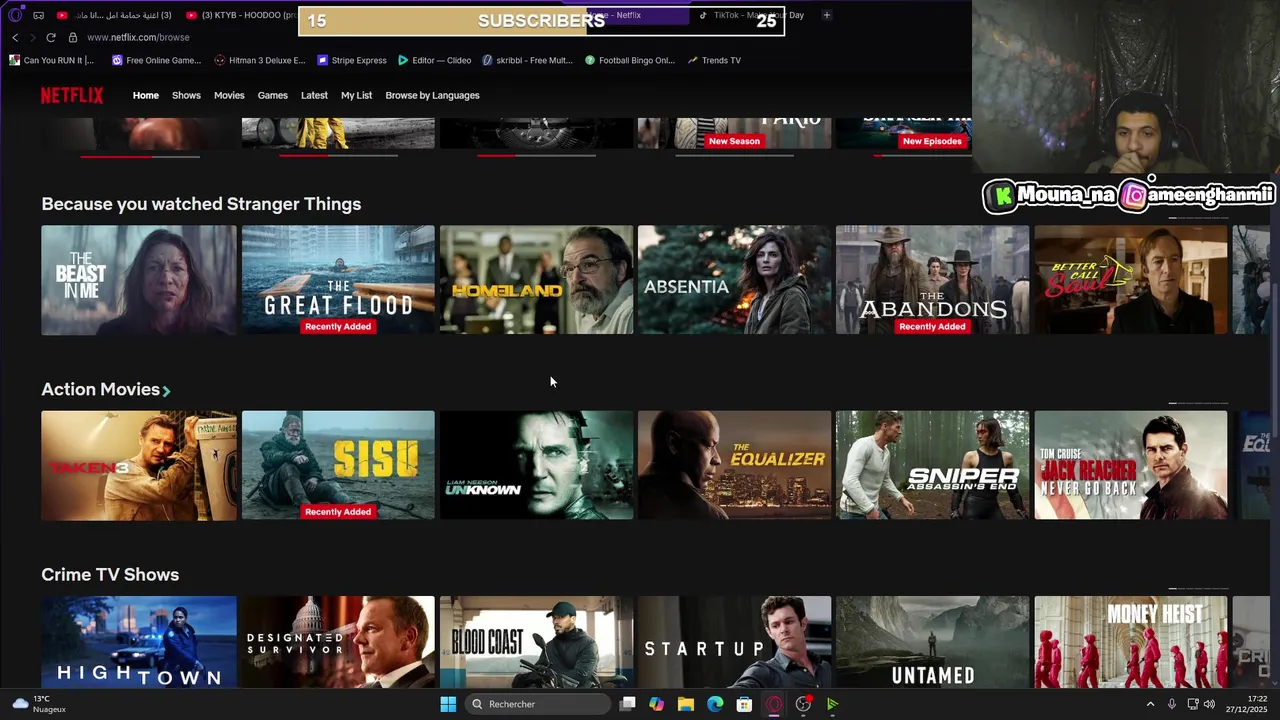Open a new browser tab with plus
The width and height of the screenshot is (1280, 720).
click(826, 15)
